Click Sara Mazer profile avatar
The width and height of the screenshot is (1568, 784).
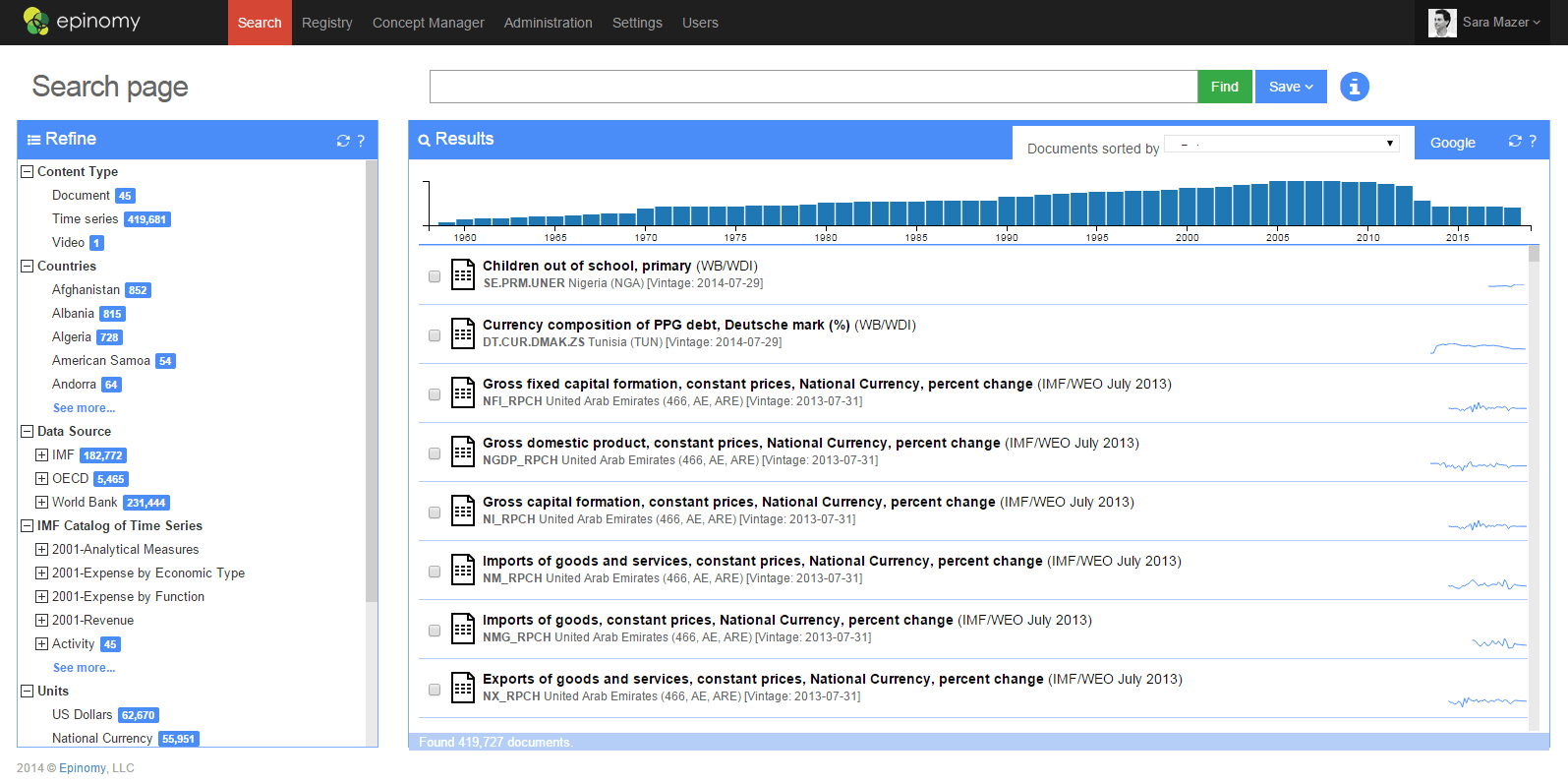(x=1442, y=23)
